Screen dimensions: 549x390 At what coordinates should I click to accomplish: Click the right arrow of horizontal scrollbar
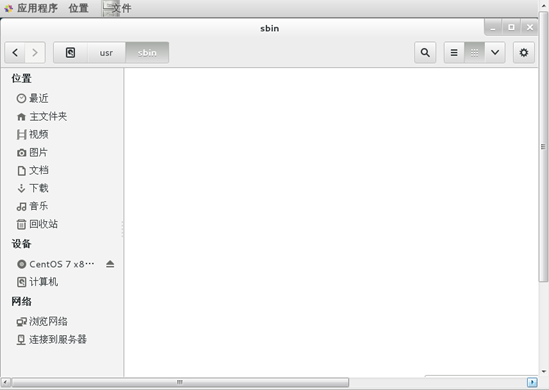point(532,382)
